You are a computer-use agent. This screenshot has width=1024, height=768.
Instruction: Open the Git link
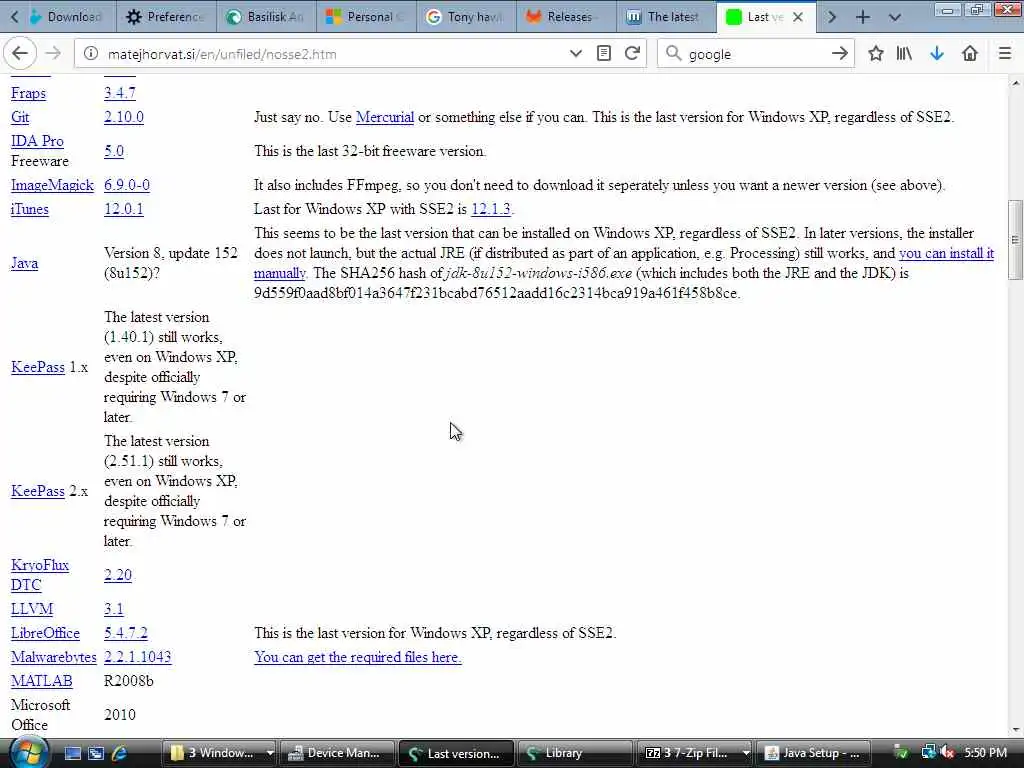[20, 117]
